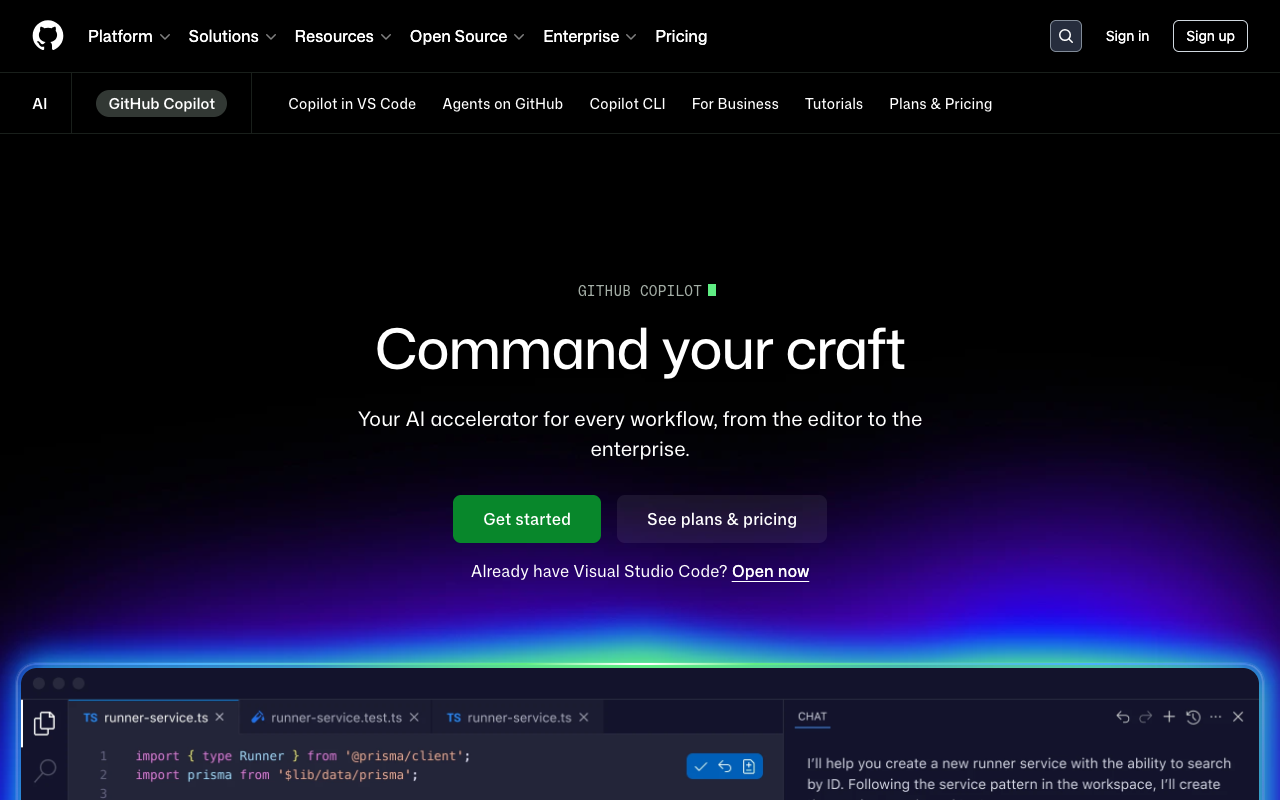Follow the Open now link
Screen dimensions: 1280x800
(771, 572)
